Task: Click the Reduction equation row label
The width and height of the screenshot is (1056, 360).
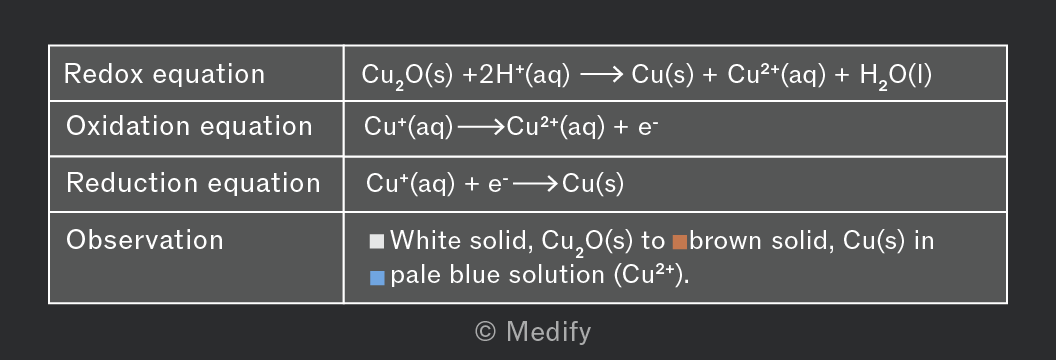Action: coord(193,183)
